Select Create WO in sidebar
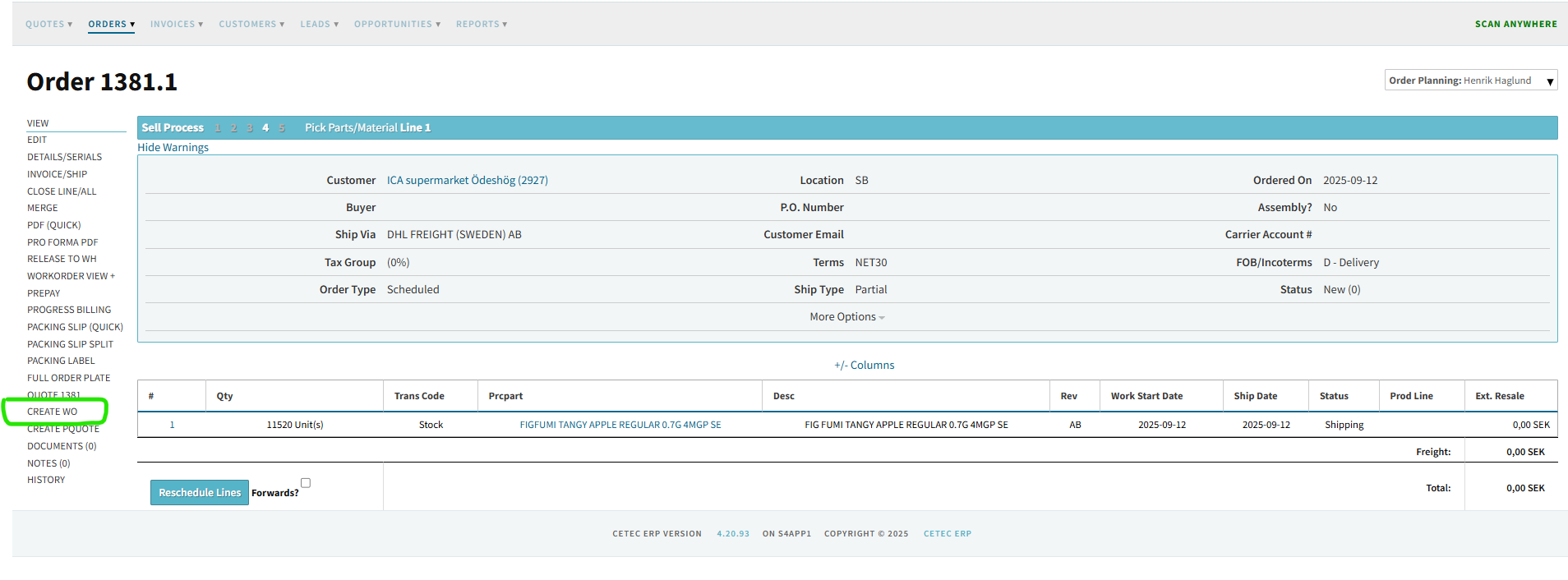Screen dimensions: 1568x580 (53, 412)
